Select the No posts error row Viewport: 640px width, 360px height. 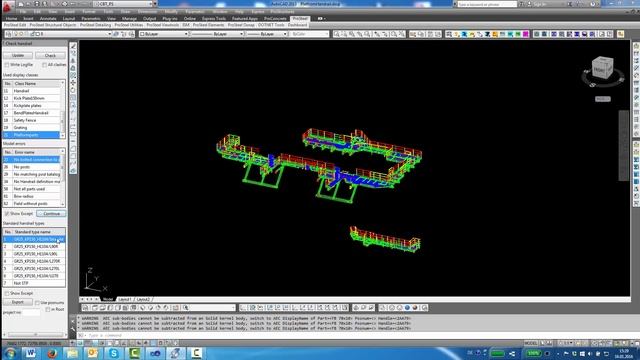coord(32,167)
